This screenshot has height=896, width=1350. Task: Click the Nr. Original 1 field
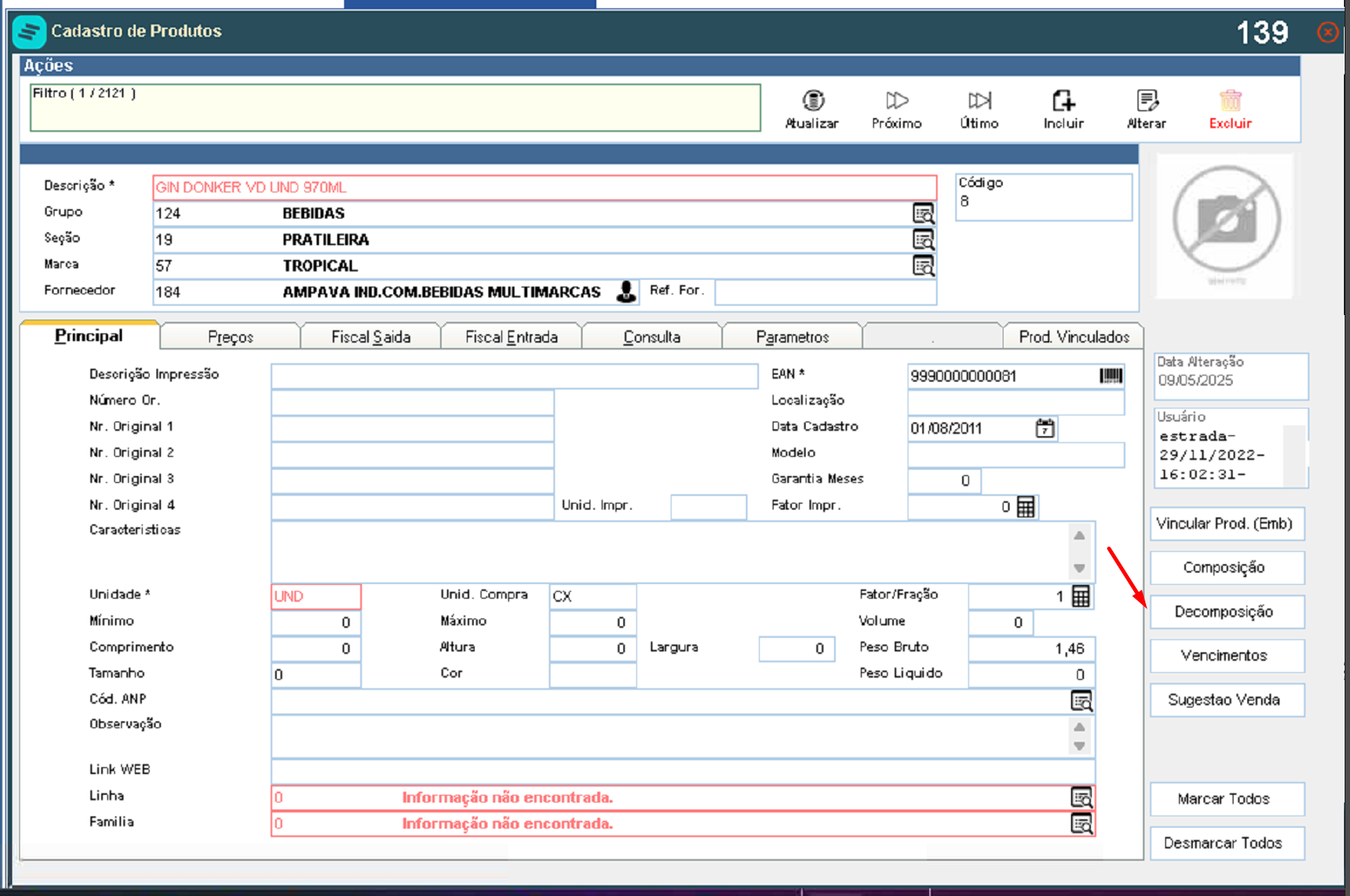click(412, 428)
